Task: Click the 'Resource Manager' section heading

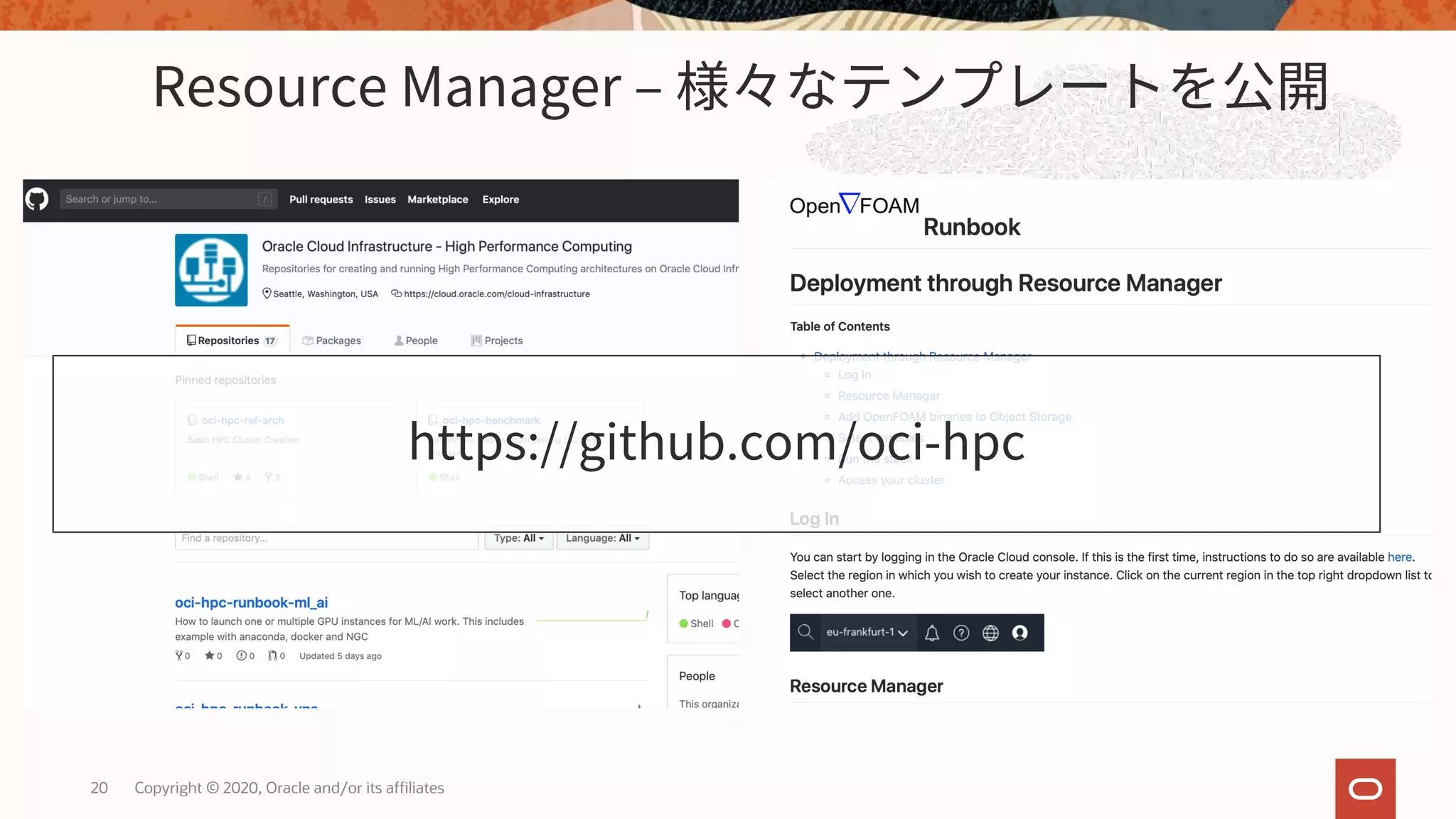Action: pyautogui.click(x=866, y=686)
